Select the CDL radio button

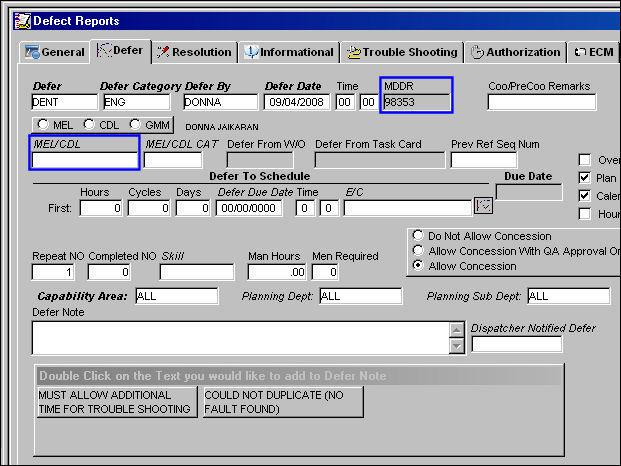tap(89, 124)
